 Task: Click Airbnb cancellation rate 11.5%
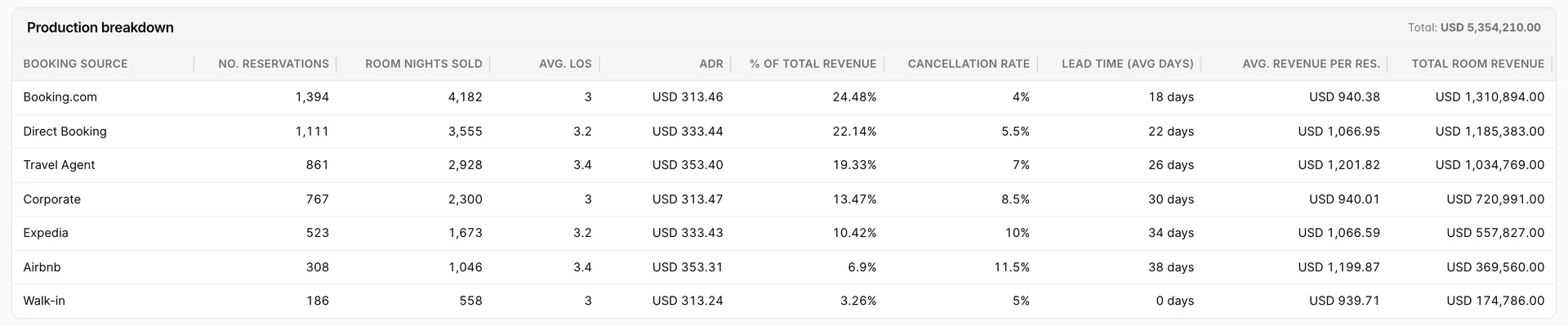pyautogui.click(x=1012, y=267)
